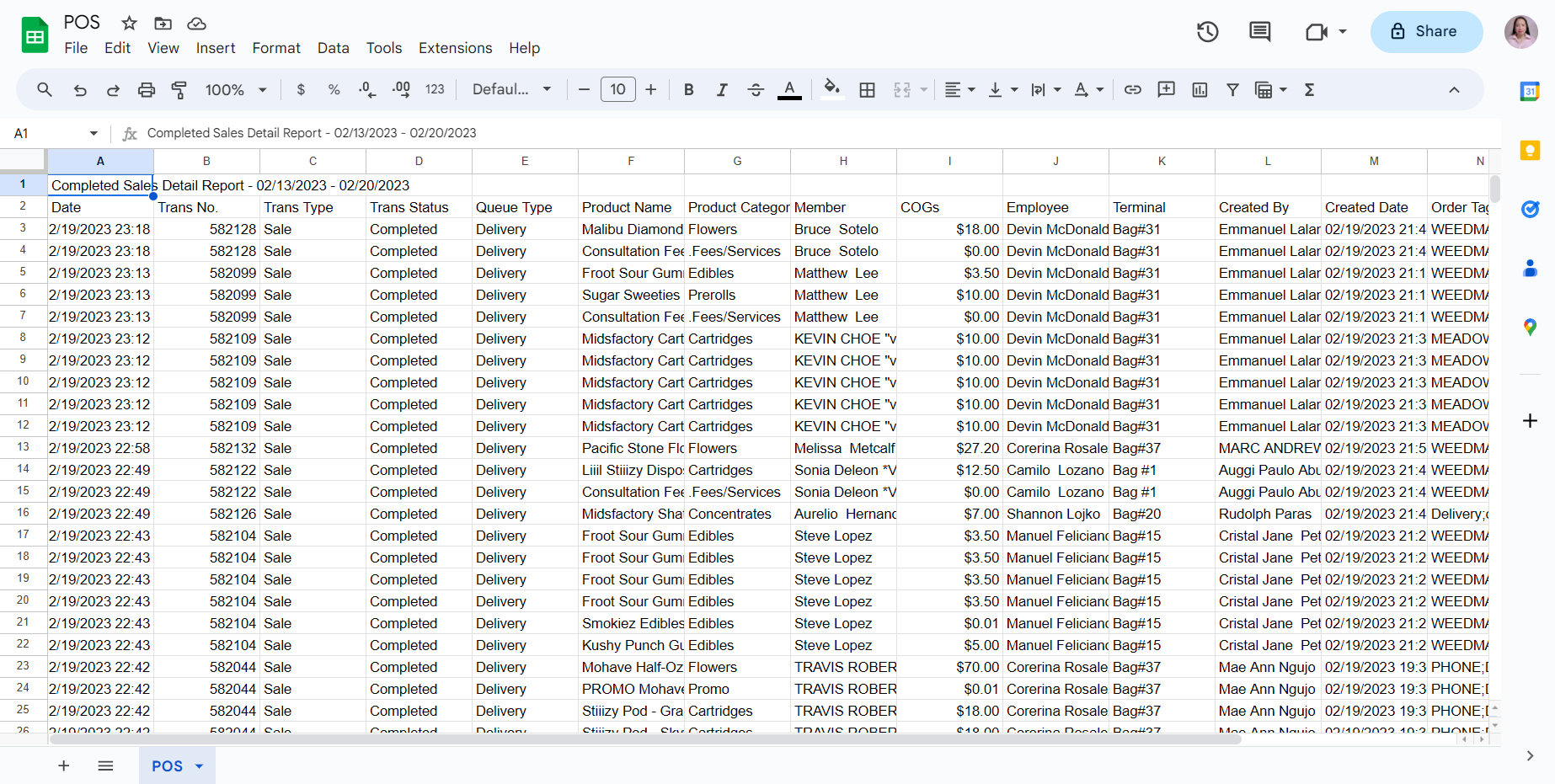
Task: Format cell as percent
Action: coord(334,89)
